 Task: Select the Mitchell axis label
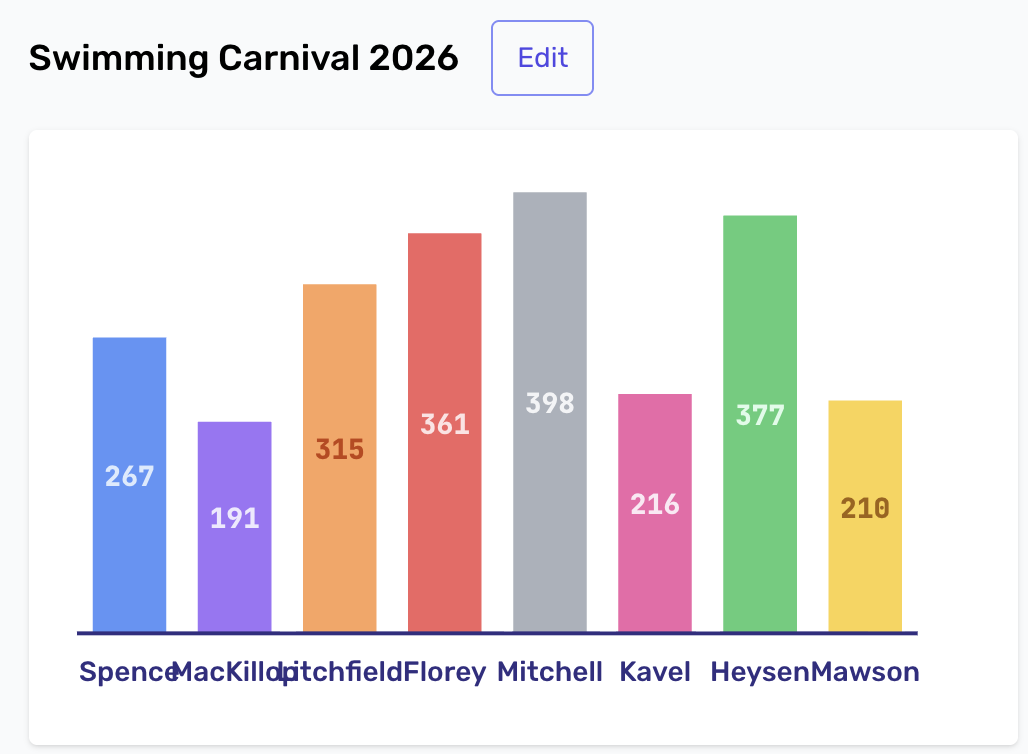click(x=550, y=672)
